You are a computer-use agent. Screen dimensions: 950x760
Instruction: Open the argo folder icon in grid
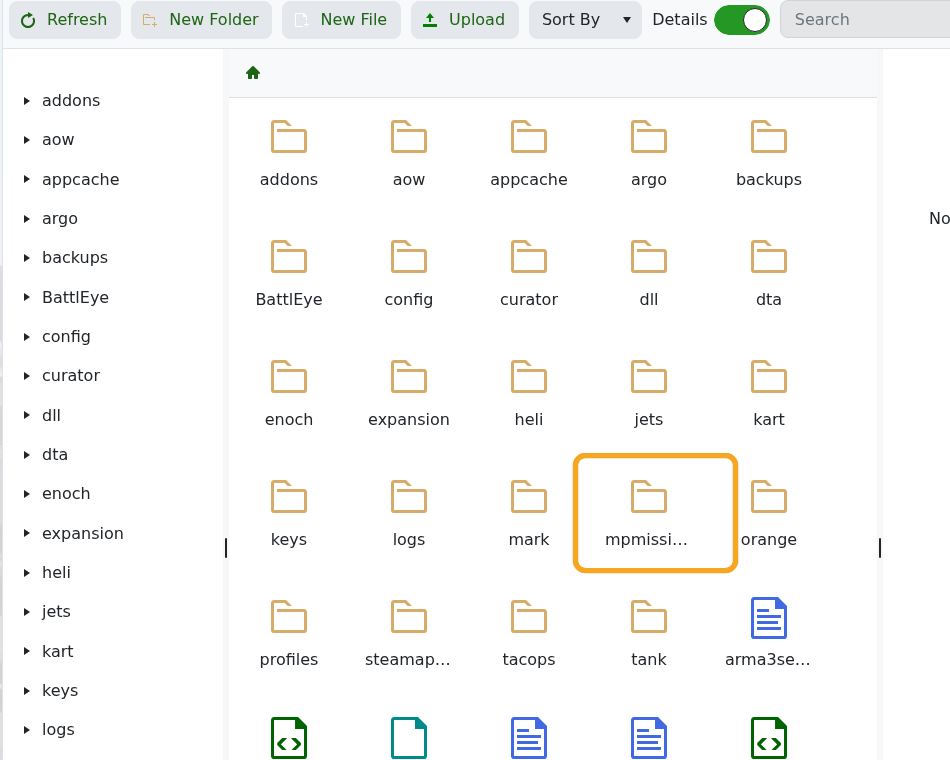pos(649,136)
